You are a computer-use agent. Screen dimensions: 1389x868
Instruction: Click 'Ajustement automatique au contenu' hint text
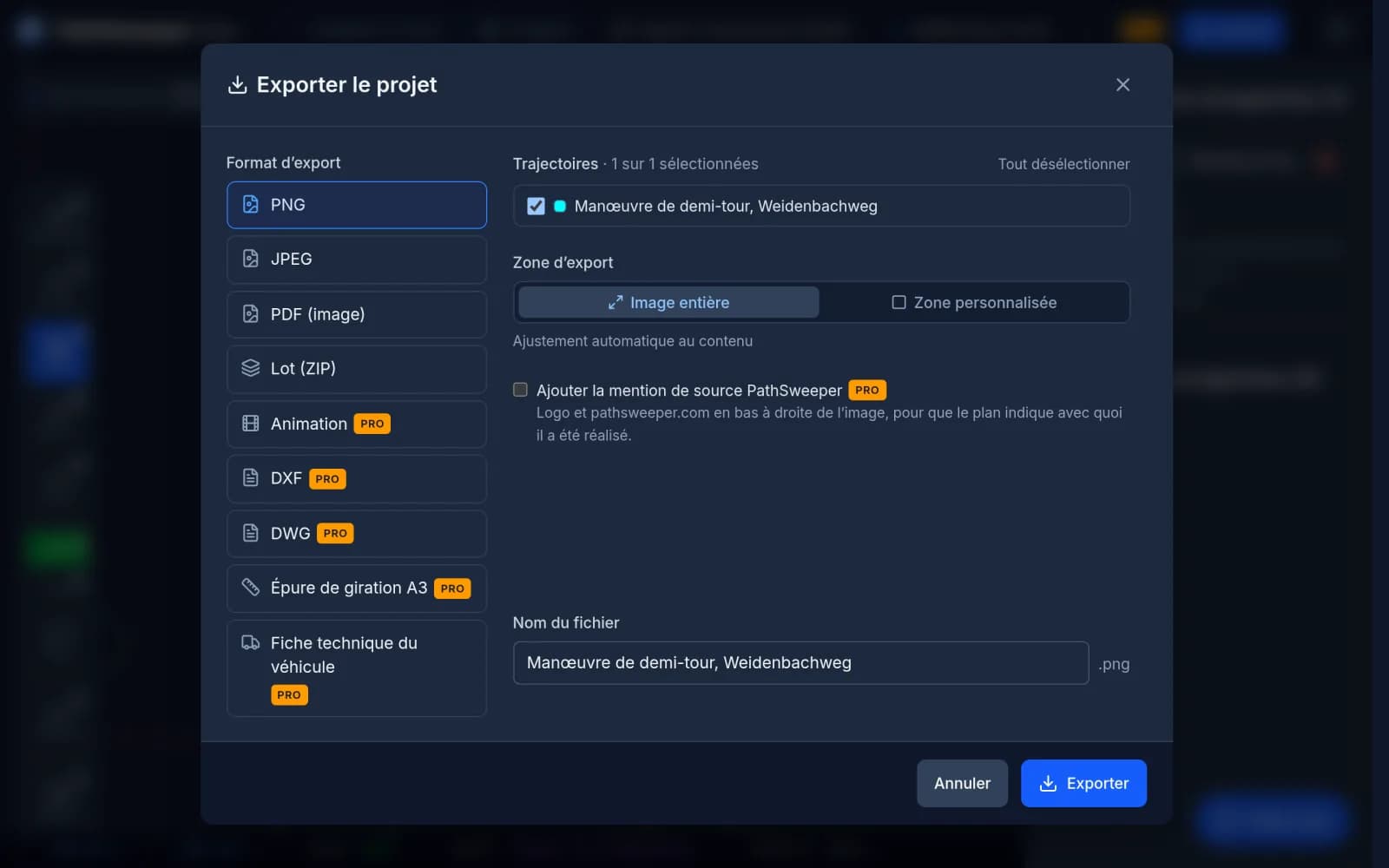633,341
